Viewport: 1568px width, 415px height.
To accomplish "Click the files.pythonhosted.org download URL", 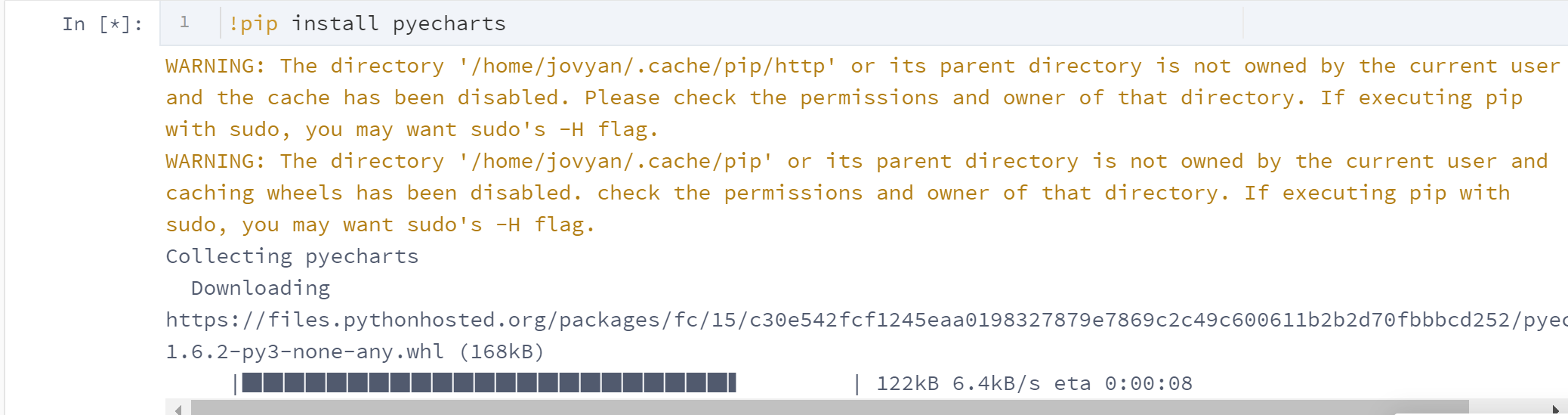I will [x=866, y=320].
